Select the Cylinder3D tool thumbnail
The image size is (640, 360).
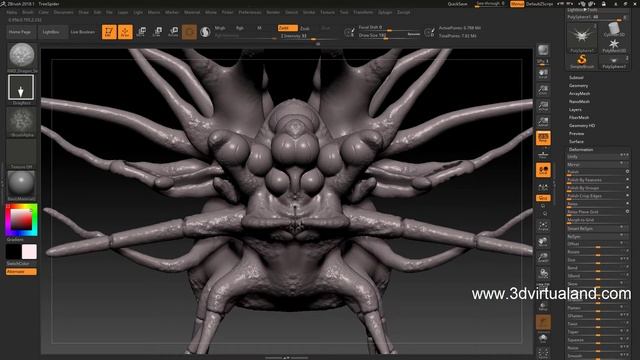[x=614, y=29]
